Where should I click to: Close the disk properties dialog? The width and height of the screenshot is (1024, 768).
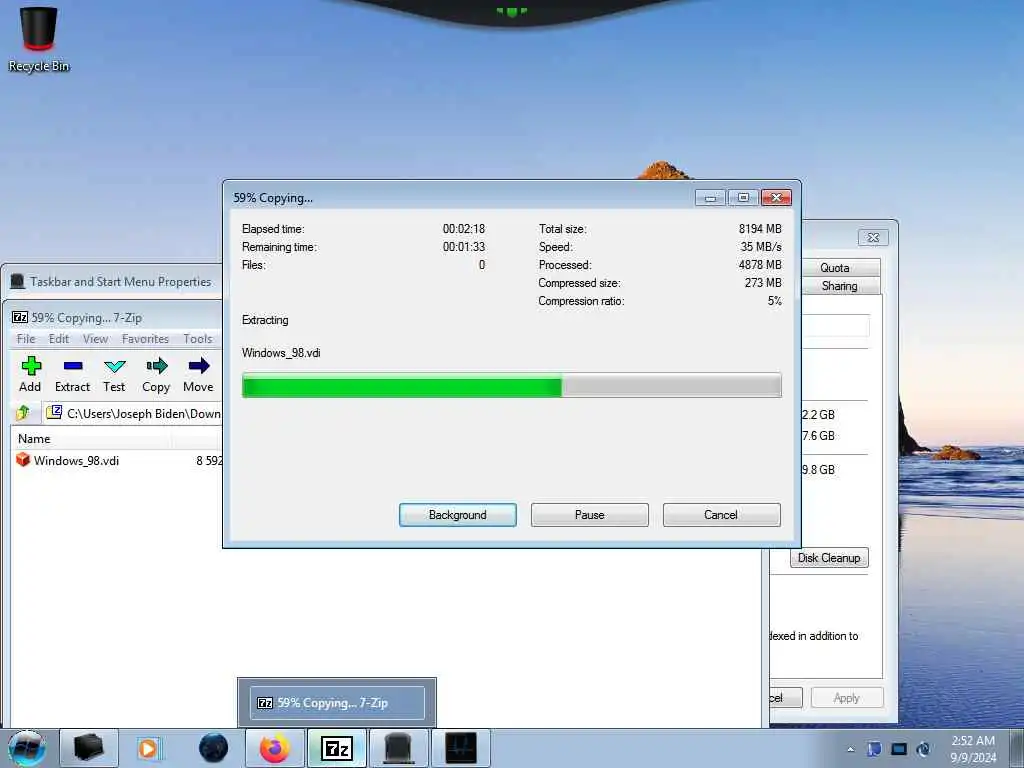[x=873, y=238]
